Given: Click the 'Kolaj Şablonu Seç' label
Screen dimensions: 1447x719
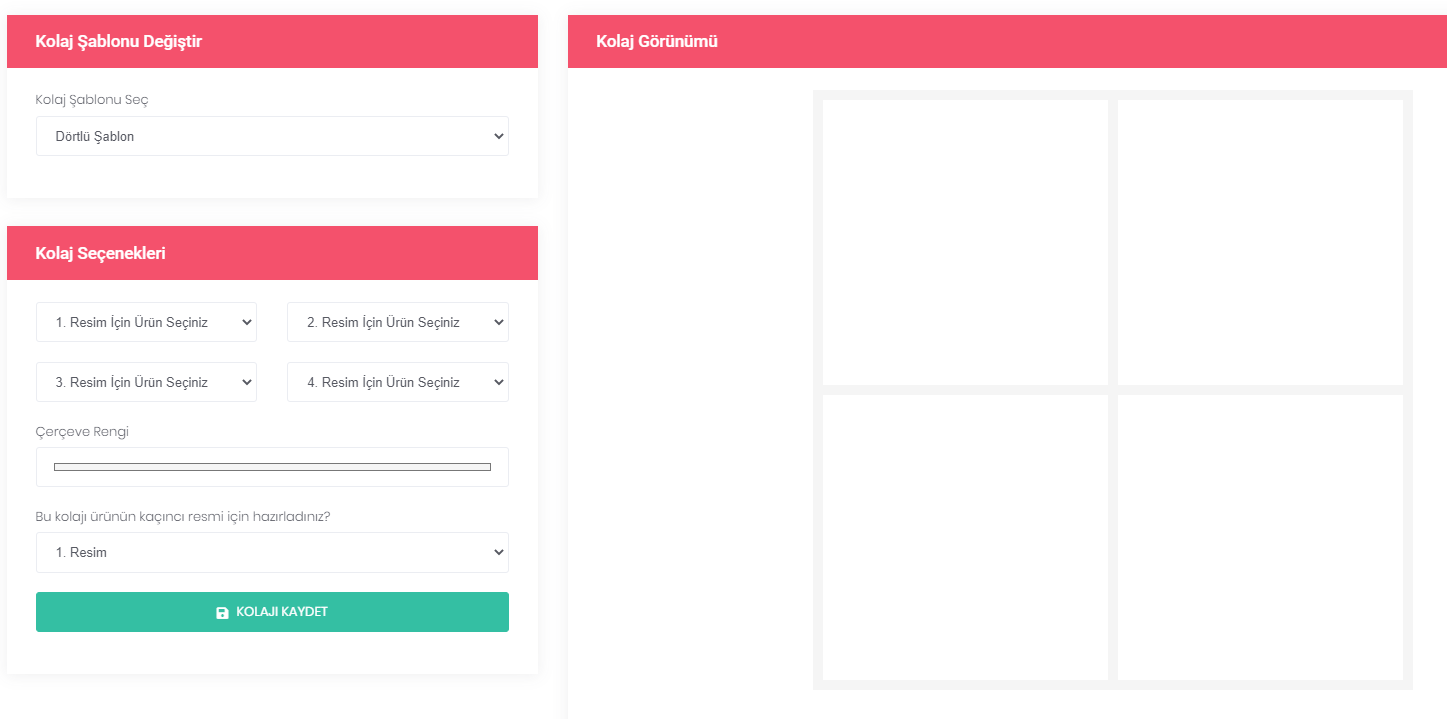Looking at the screenshot, I should click(x=92, y=100).
